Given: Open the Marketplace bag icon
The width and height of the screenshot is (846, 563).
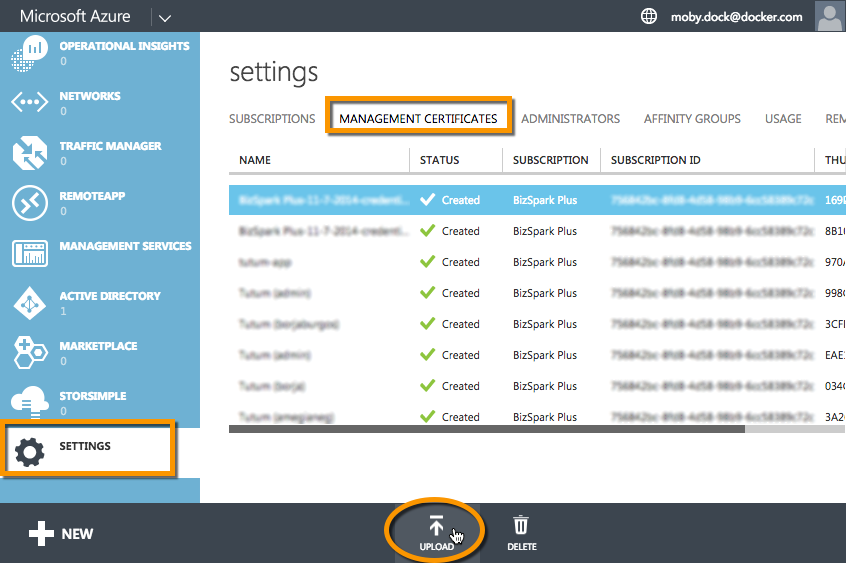Looking at the screenshot, I should pos(29,353).
